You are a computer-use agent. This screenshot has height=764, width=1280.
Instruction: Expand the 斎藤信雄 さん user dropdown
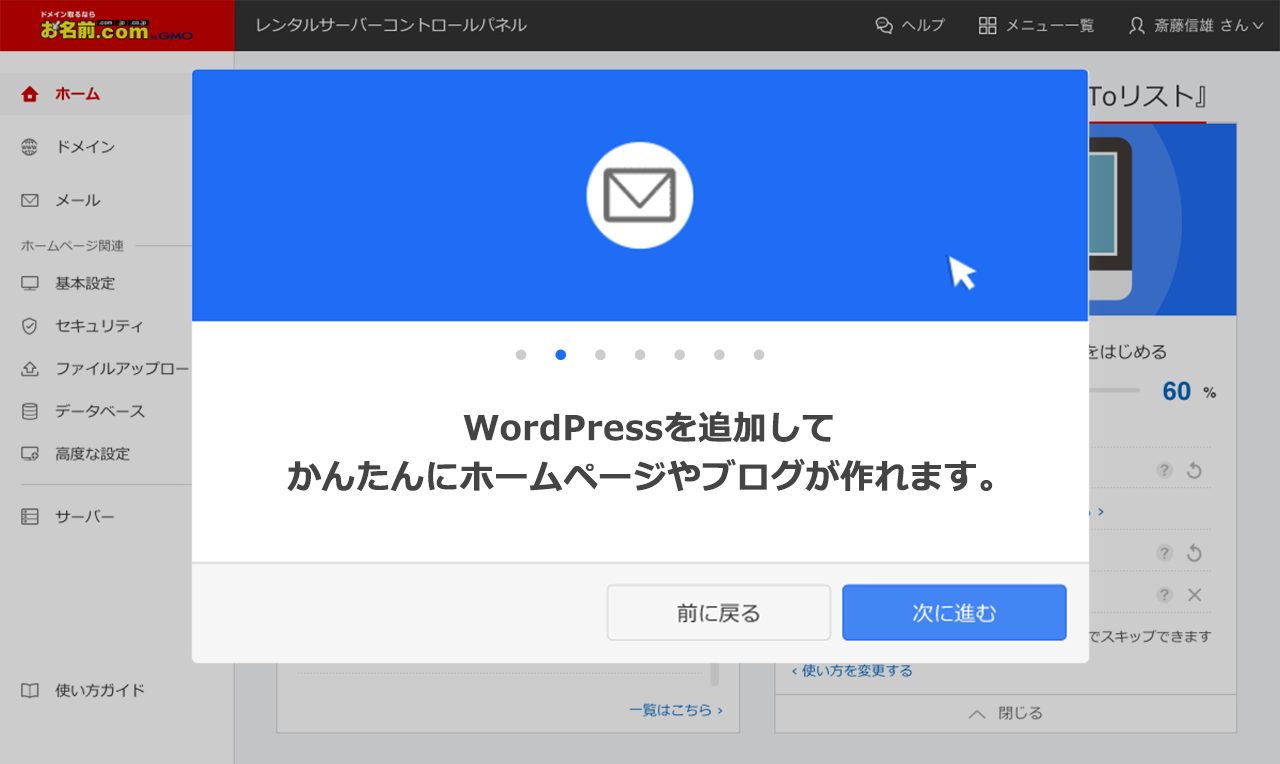click(x=1196, y=26)
